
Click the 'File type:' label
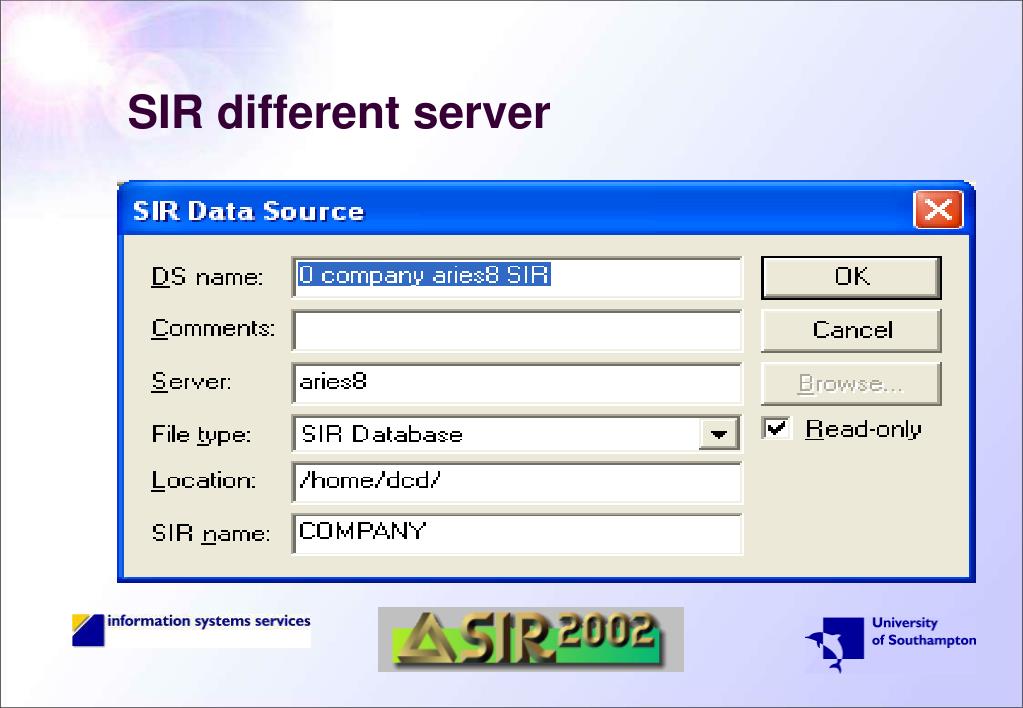tap(201, 435)
